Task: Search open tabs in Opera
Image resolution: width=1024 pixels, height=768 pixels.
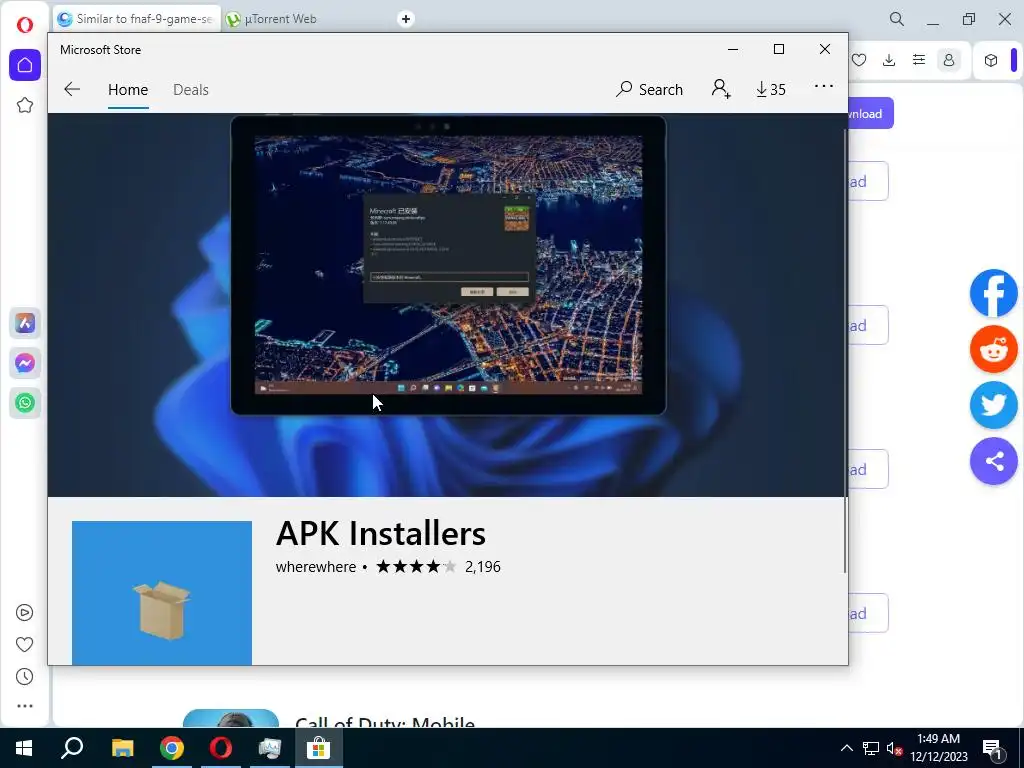Action: click(x=897, y=19)
